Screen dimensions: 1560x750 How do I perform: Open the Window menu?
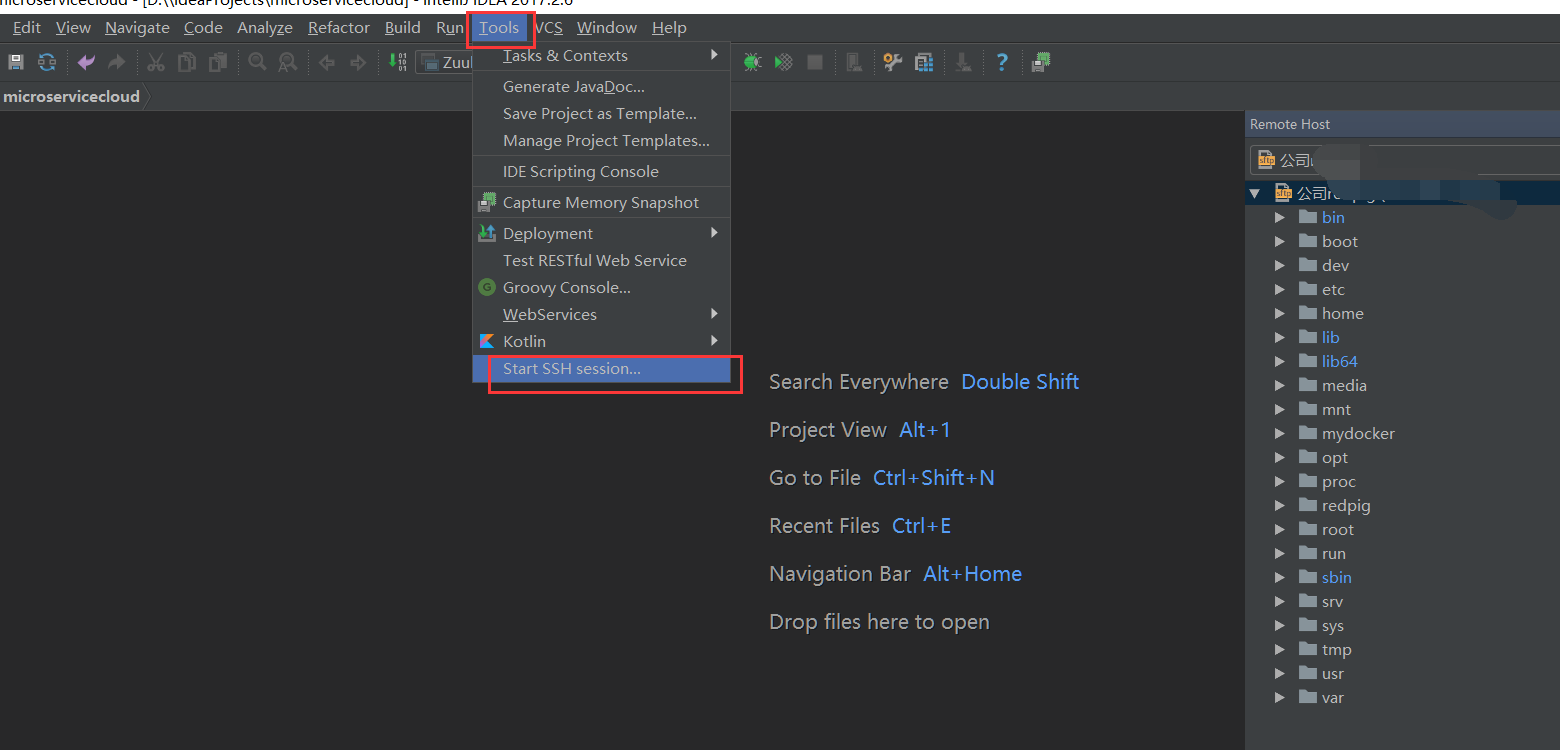pos(607,27)
